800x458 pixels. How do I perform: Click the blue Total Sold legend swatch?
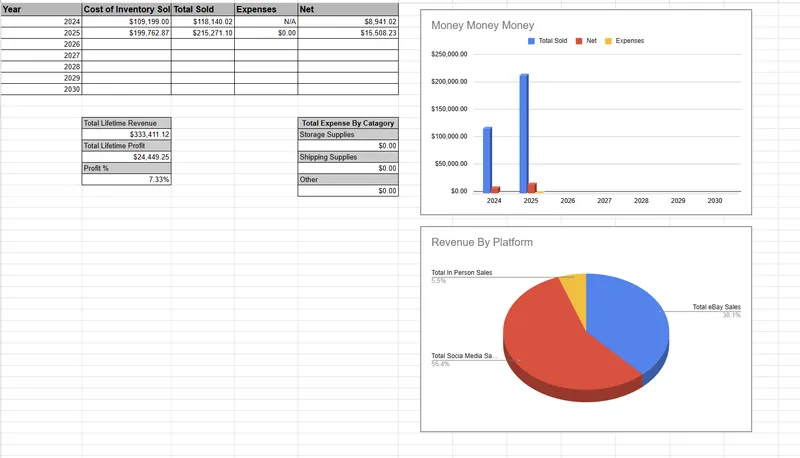531,41
